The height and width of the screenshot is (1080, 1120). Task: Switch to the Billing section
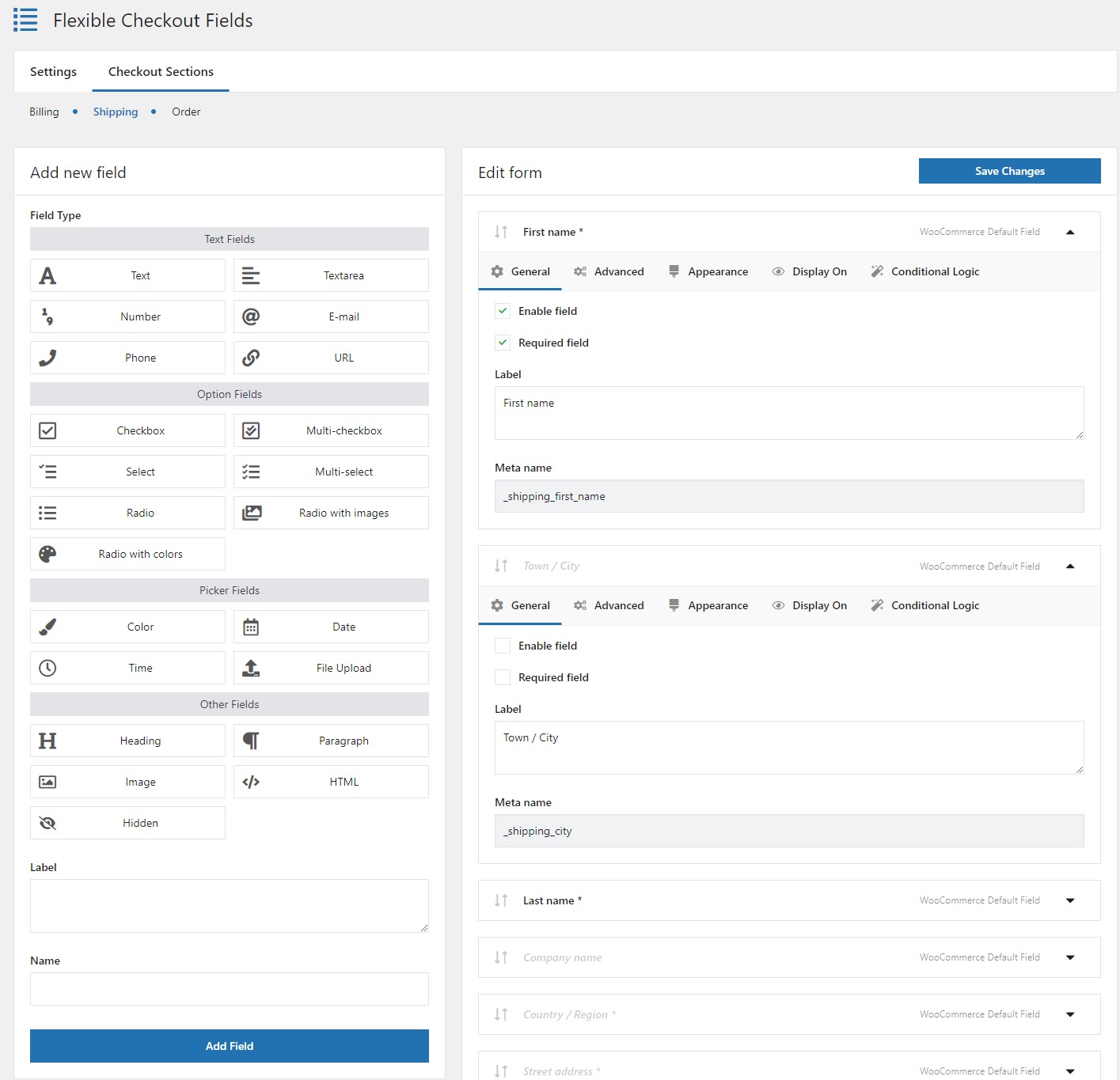(x=44, y=112)
